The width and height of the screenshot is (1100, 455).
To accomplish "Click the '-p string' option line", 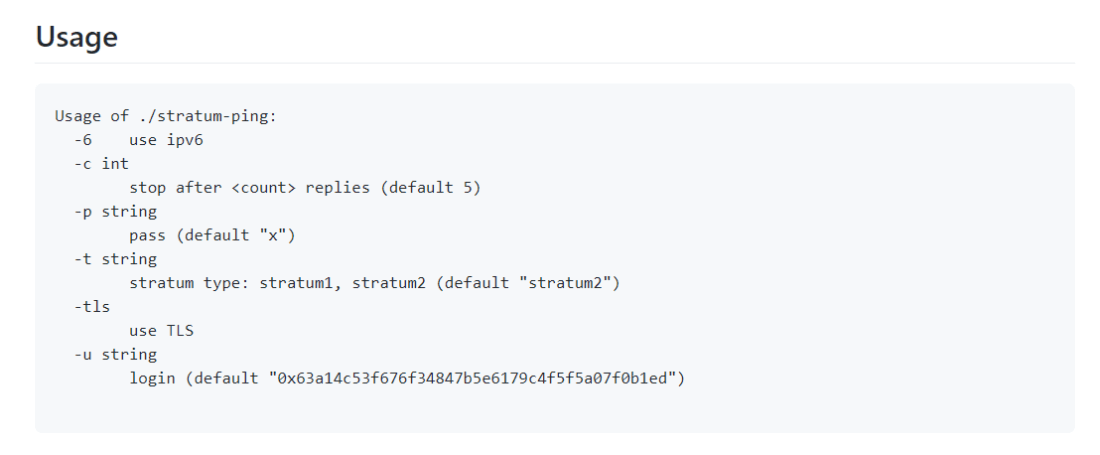I will click(x=115, y=212).
